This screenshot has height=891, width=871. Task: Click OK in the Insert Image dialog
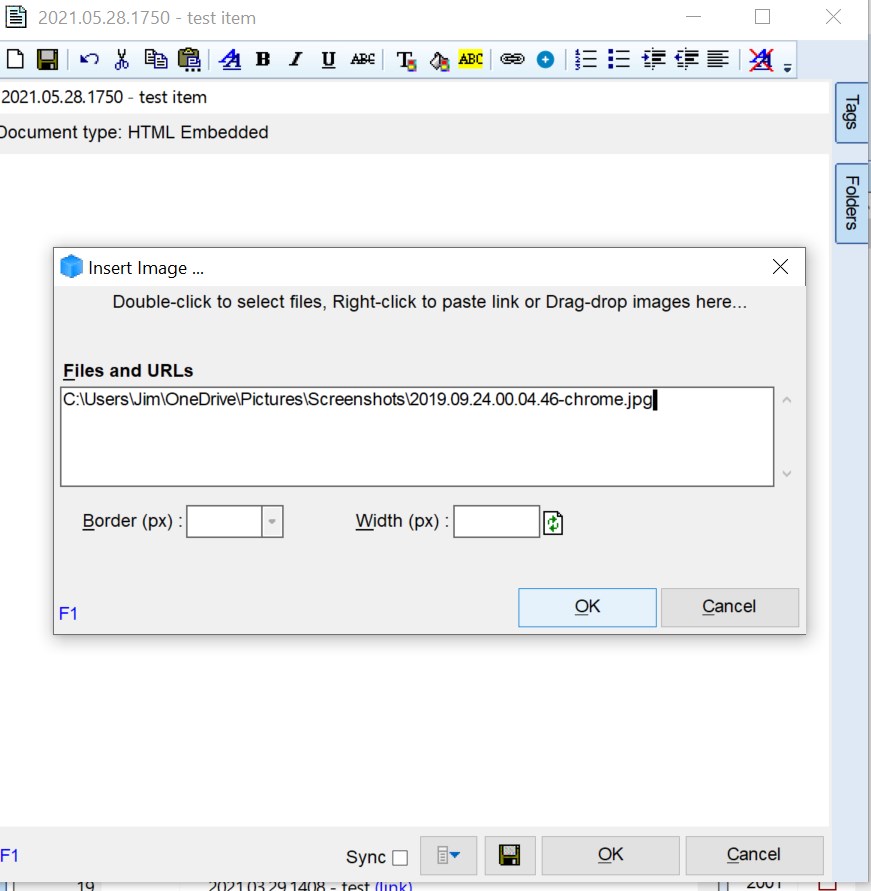click(x=587, y=607)
